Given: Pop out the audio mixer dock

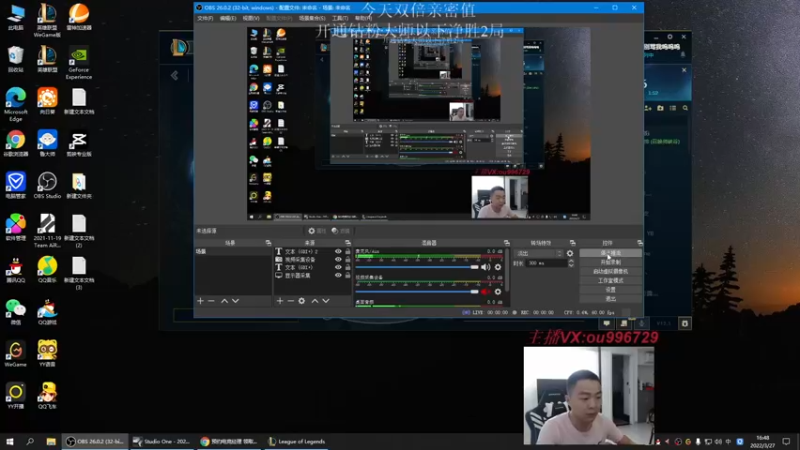Looking at the screenshot, I should click(507, 243).
